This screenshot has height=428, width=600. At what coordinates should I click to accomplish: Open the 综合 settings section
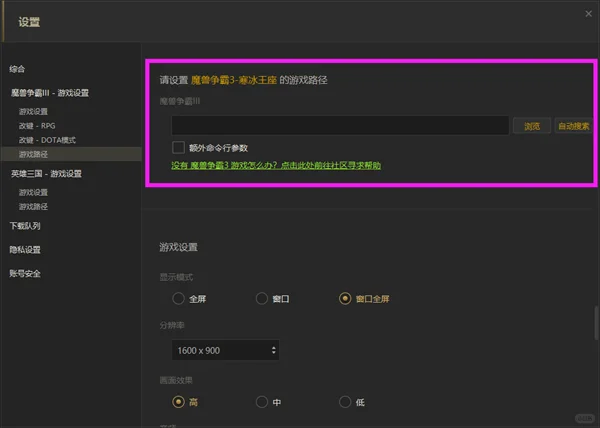[17, 69]
